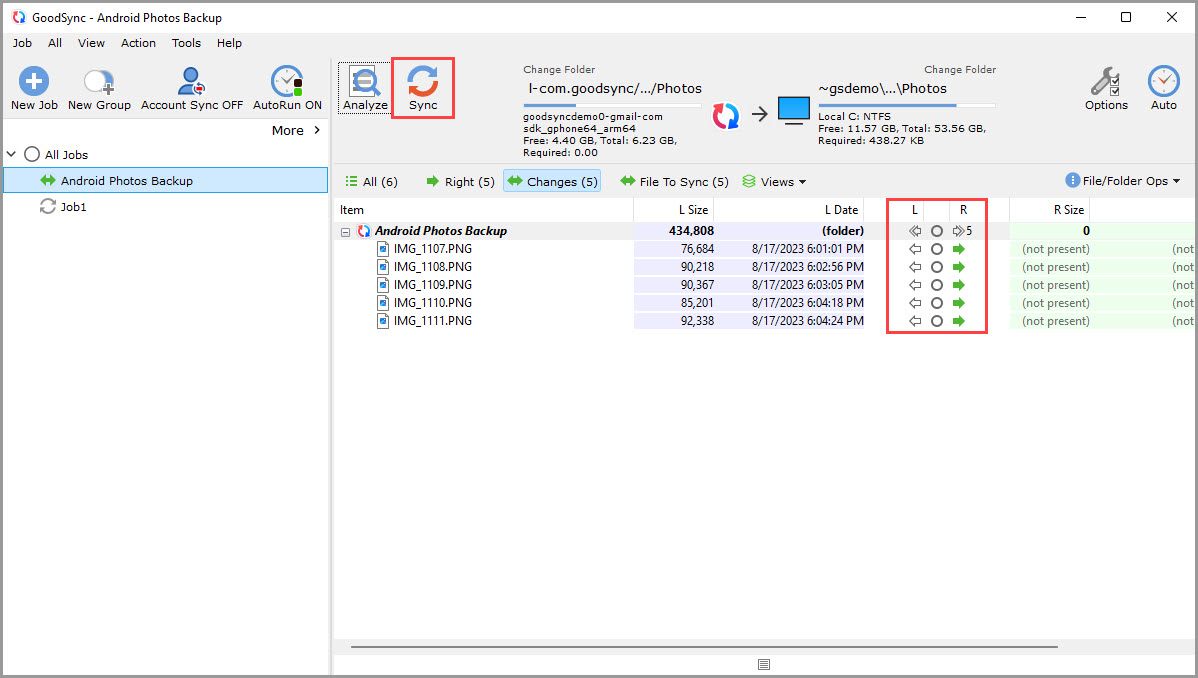This screenshot has height=678, width=1198.
Task: Click the left Change Folder link
Action: [559, 70]
